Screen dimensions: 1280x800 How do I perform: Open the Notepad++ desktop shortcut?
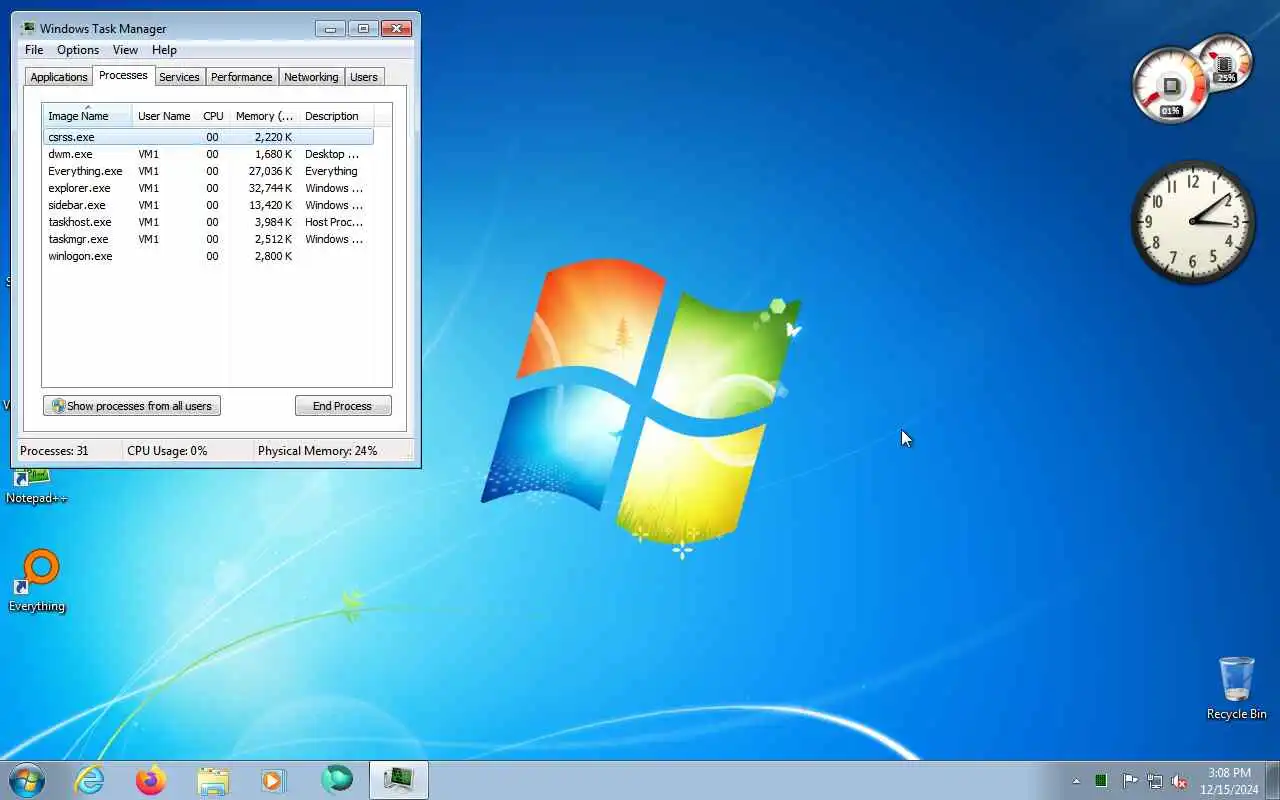(x=36, y=488)
